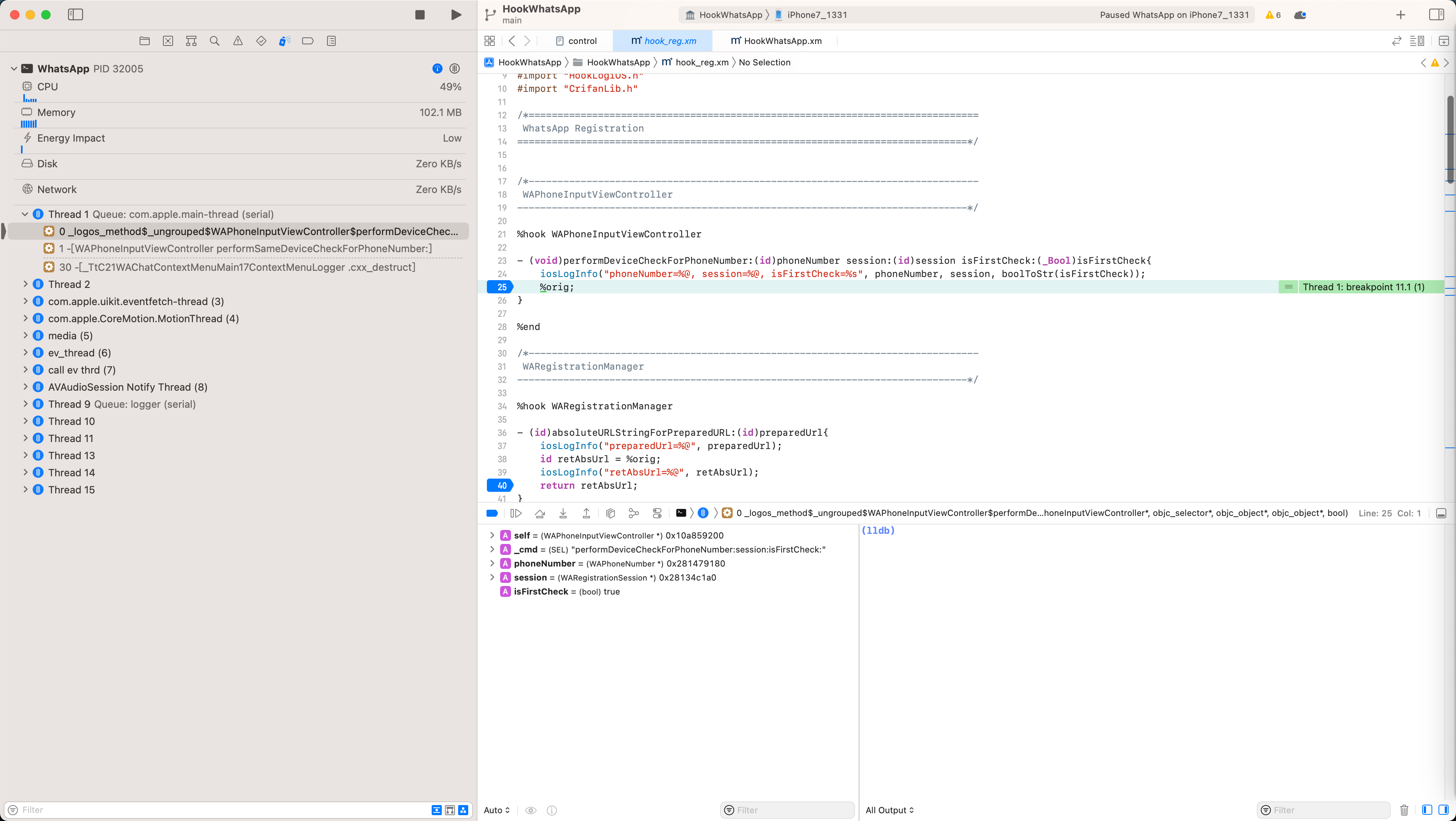Screen dimensions: 1456x821
Task: Toggle the inspectors panel
Action: [1436, 15]
